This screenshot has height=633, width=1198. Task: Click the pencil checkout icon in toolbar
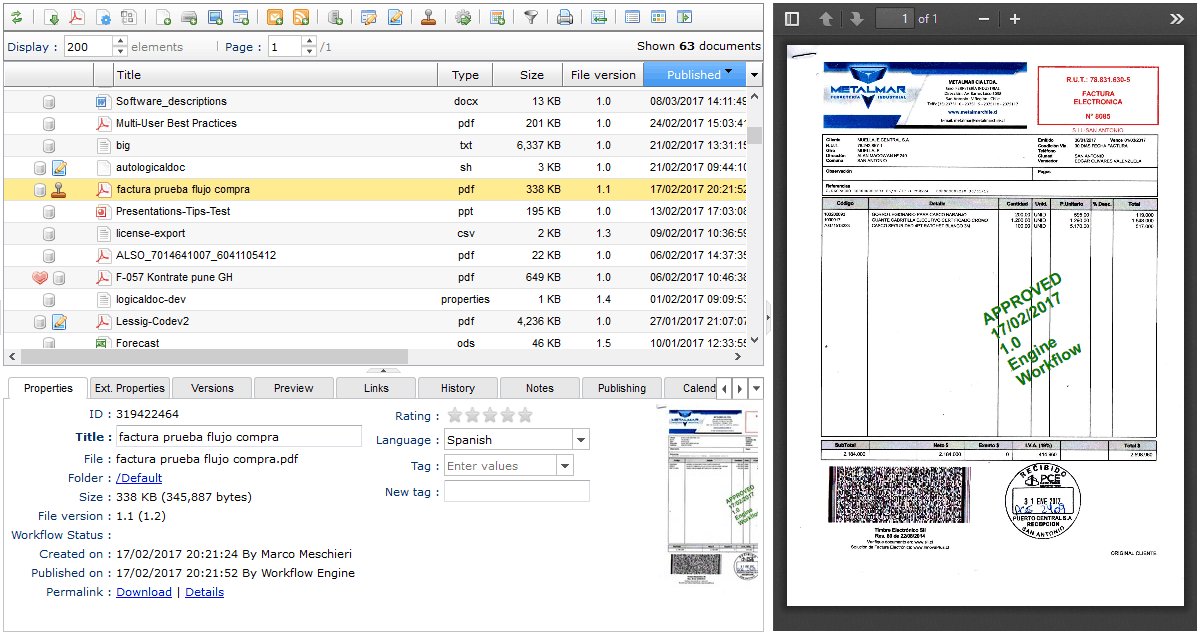(395, 17)
